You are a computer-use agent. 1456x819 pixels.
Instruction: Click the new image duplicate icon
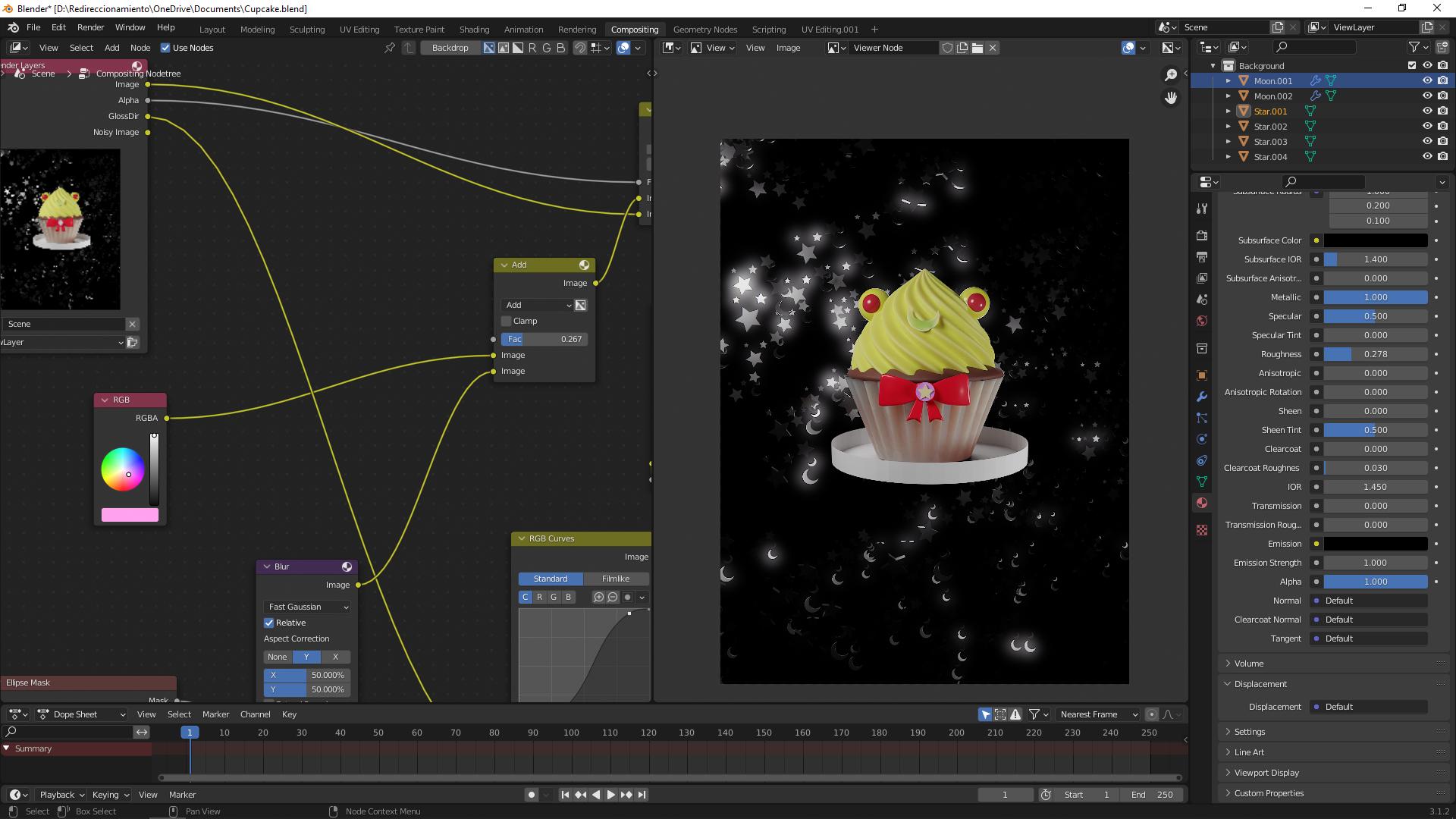click(962, 48)
